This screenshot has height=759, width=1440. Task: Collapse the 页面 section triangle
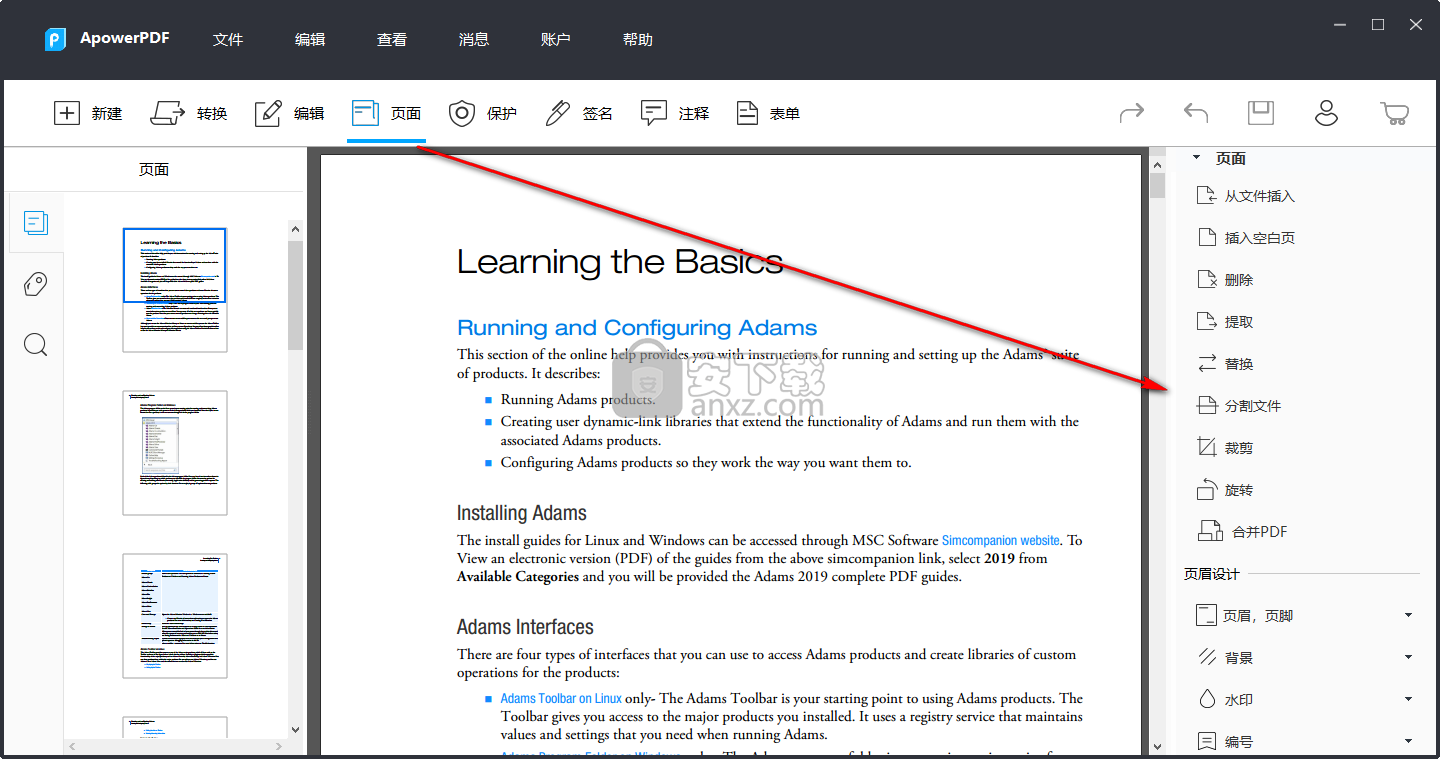(x=1197, y=158)
